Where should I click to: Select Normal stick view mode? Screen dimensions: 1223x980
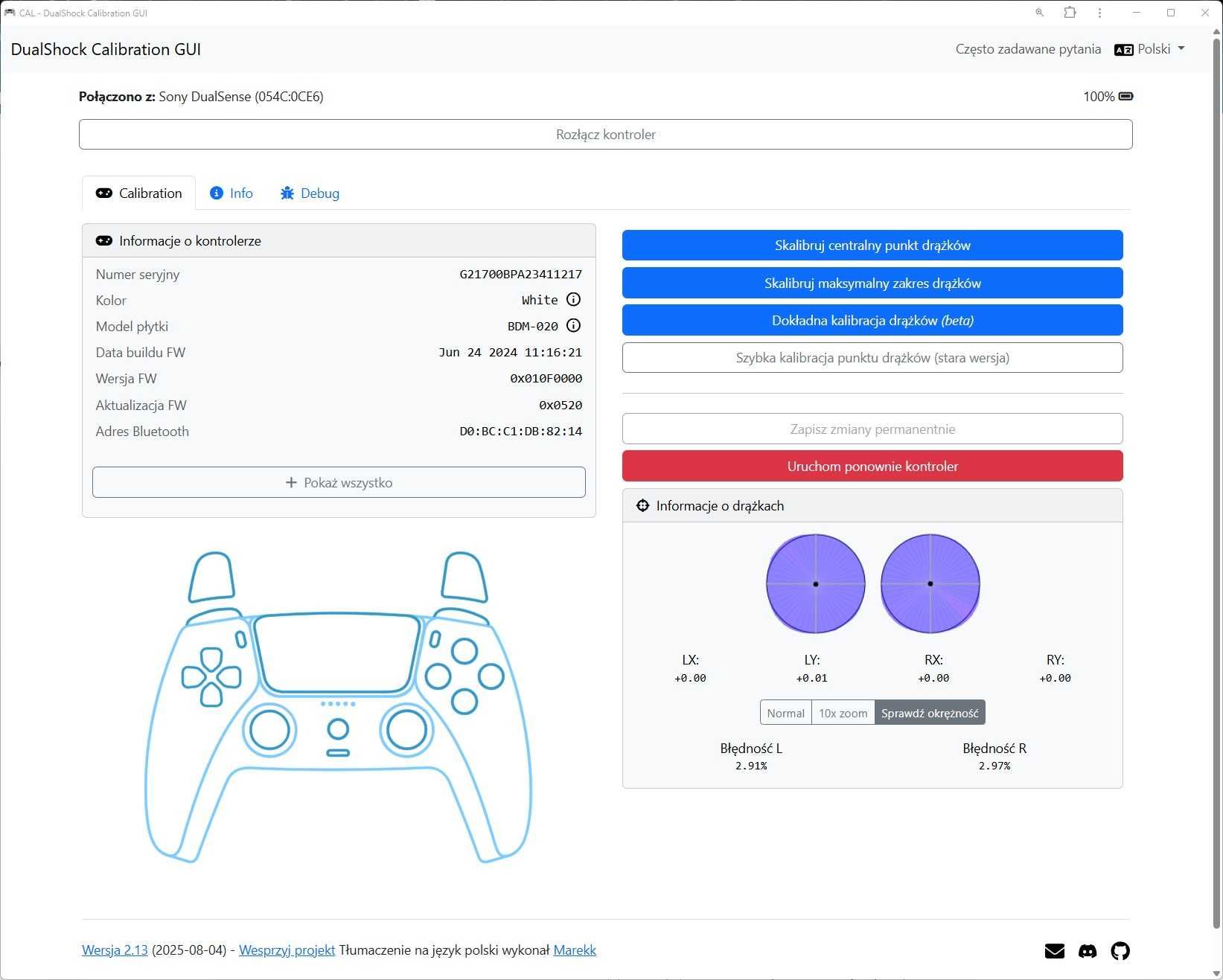coord(785,713)
